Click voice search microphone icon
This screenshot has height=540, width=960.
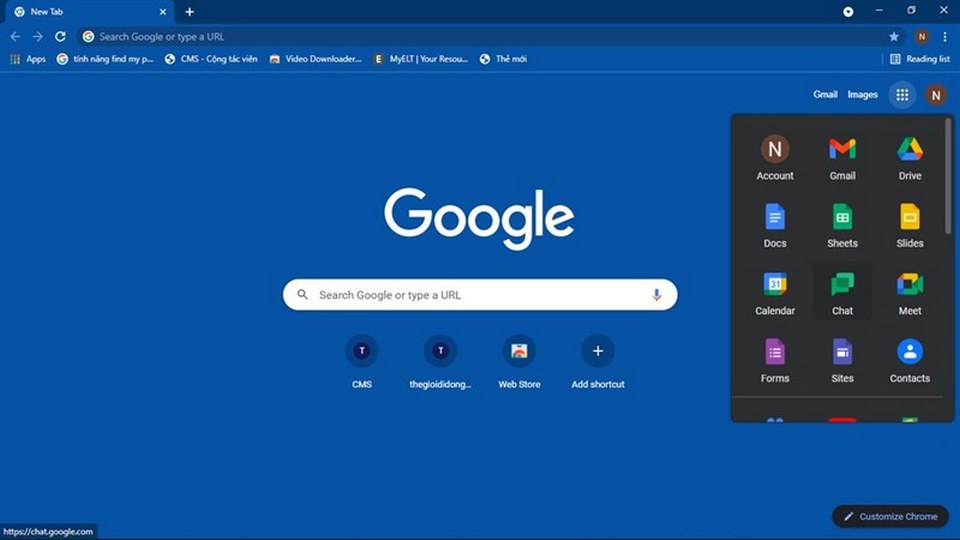point(657,295)
